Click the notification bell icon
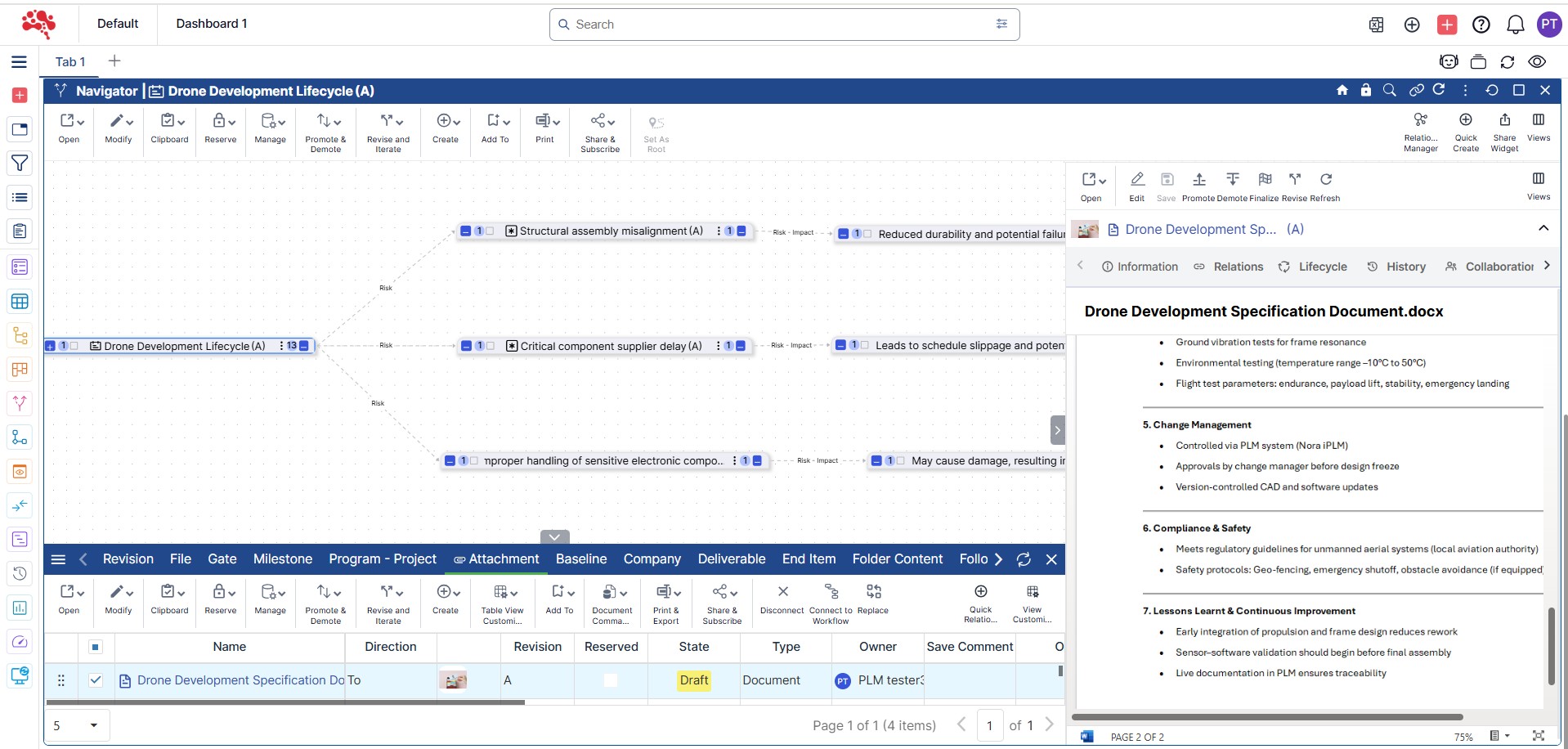Screen dimensions: 1568x749 [1515, 25]
